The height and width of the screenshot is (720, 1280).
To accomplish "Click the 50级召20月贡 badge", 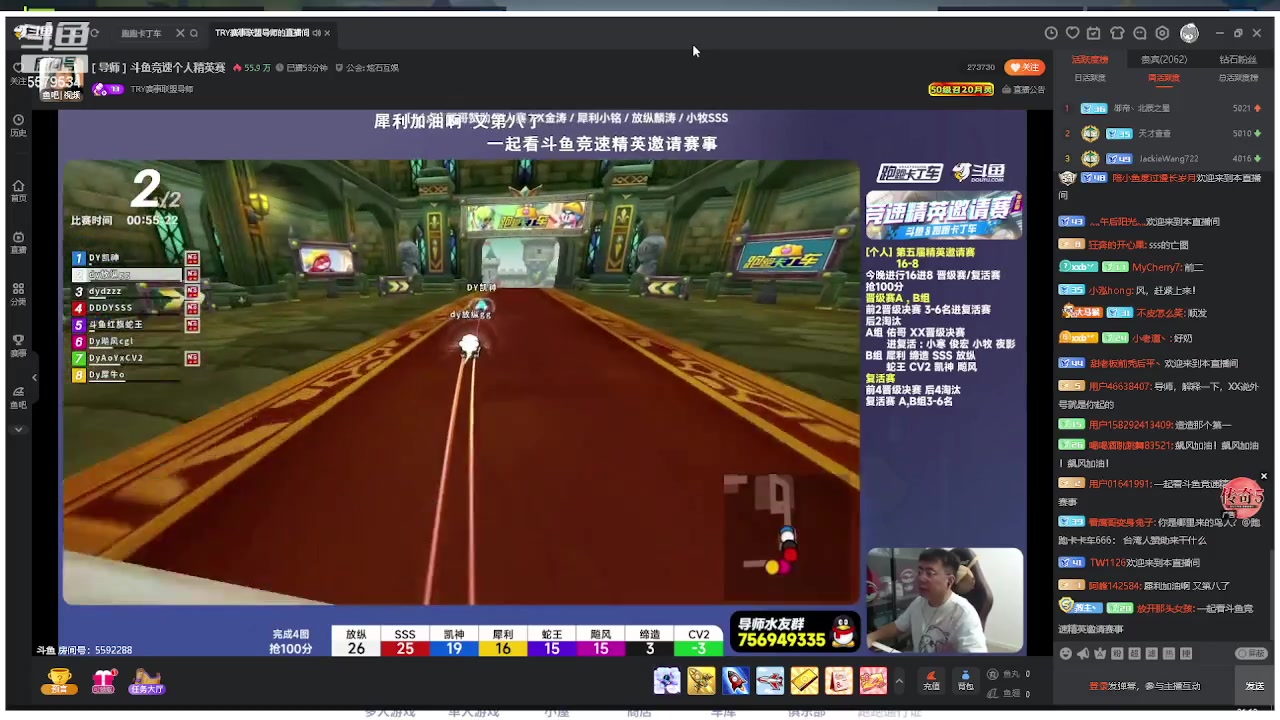I will [x=961, y=89].
